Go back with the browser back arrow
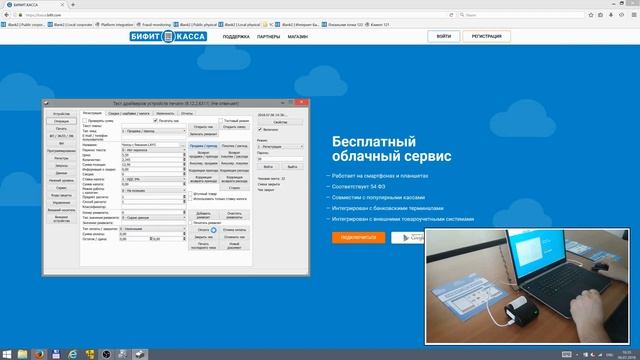This screenshot has height=360, width=640. [7, 15]
